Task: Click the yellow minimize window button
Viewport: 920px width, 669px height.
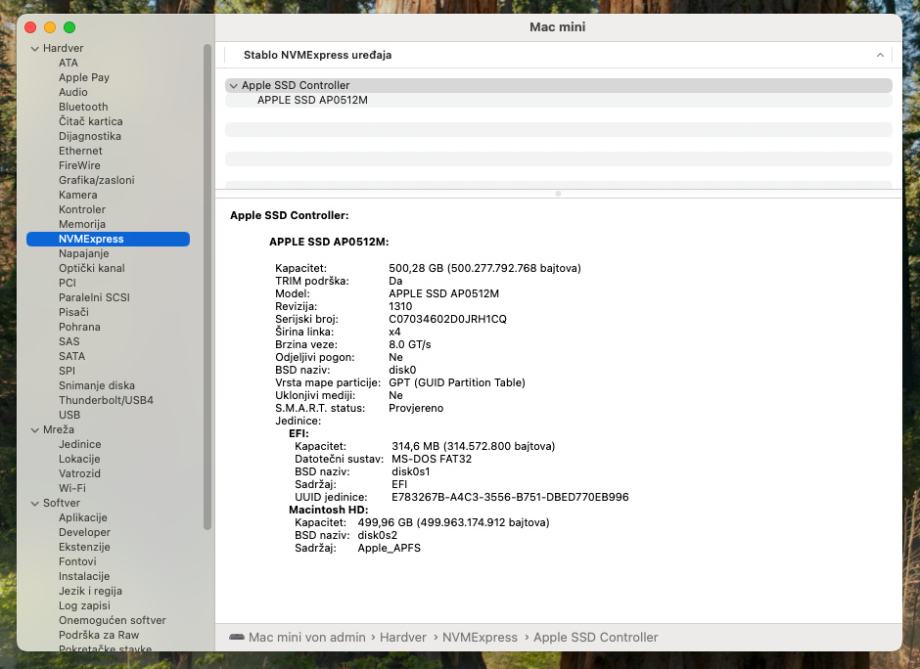Action: (x=50, y=28)
